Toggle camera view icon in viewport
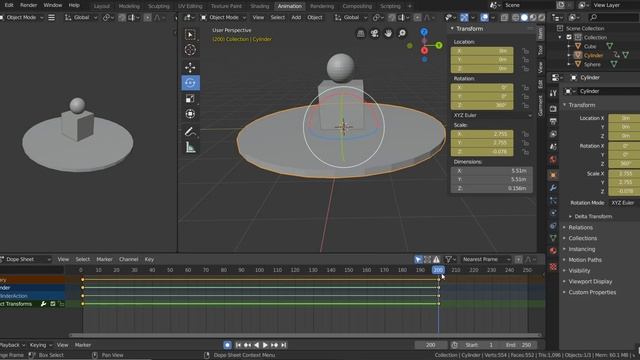The width and height of the screenshot is (640, 360). pos(374,33)
